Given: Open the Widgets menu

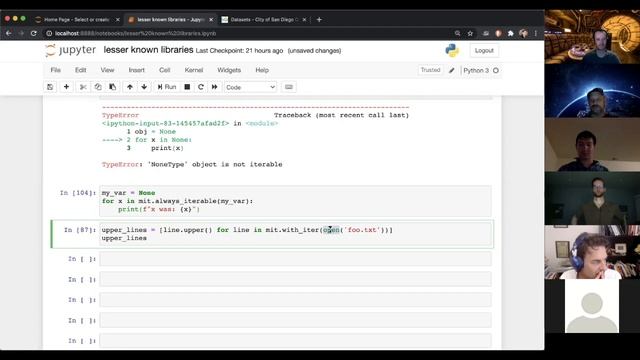Looking at the screenshot, I should (x=229, y=70).
